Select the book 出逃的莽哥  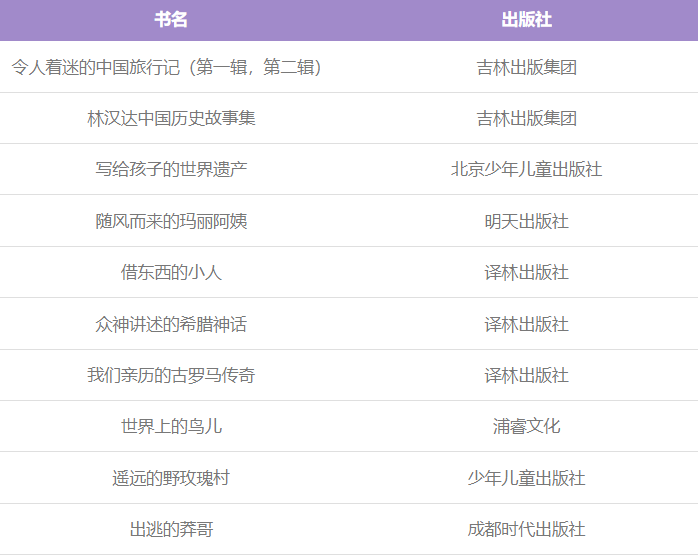coord(171,529)
